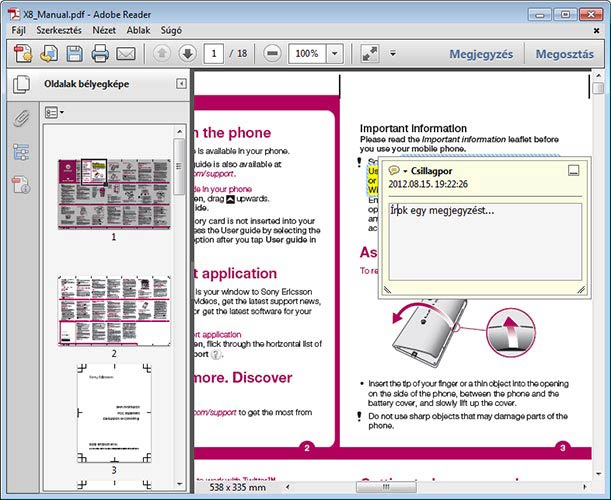Click document scroll up arrow
This screenshot has width=611, height=500.
point(598,75)
